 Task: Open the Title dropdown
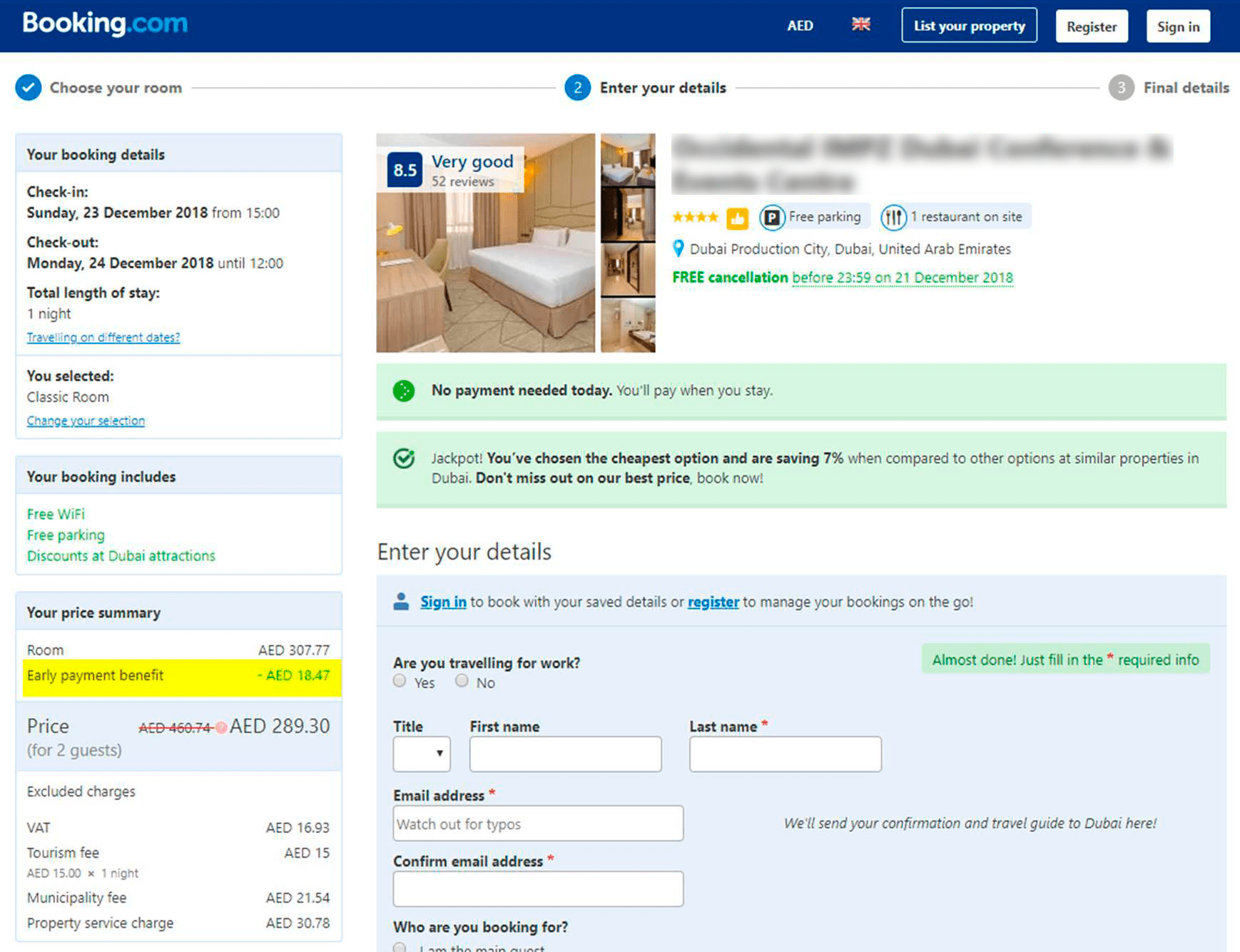pyautogui.click(x=422, y=754)
